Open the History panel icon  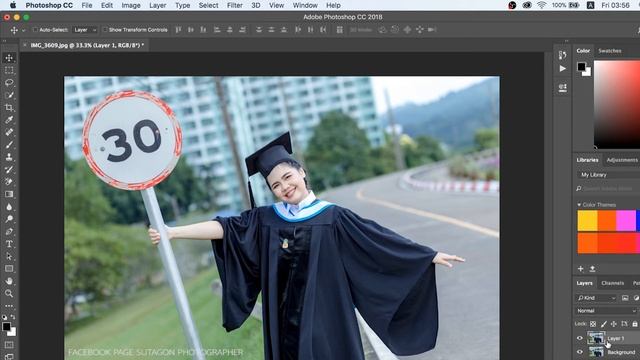pos(562,55)
